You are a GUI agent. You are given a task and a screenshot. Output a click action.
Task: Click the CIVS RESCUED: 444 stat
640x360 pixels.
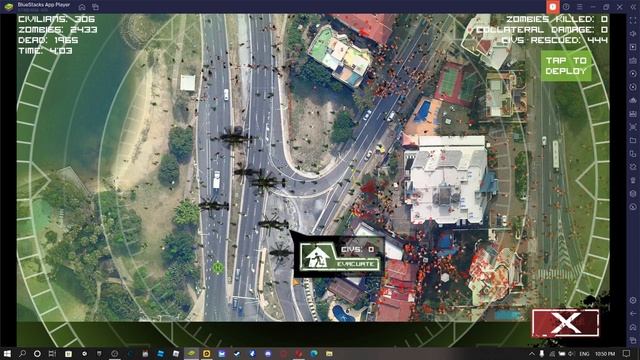coord(554,40)
